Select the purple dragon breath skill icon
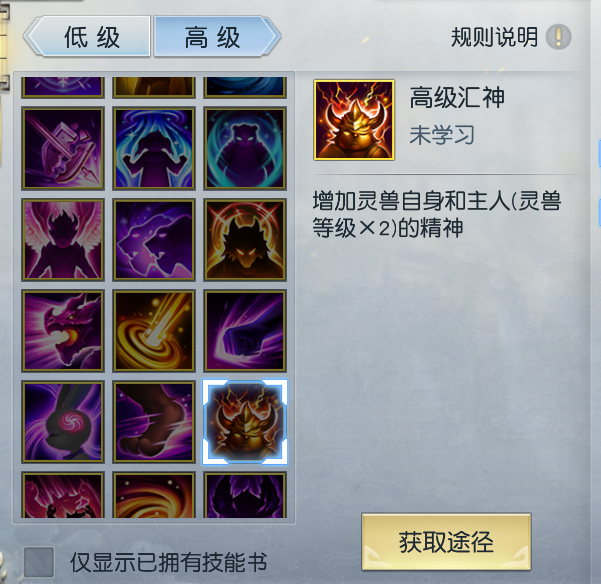This screenshot has height=584, width=601. coord(63,331)
